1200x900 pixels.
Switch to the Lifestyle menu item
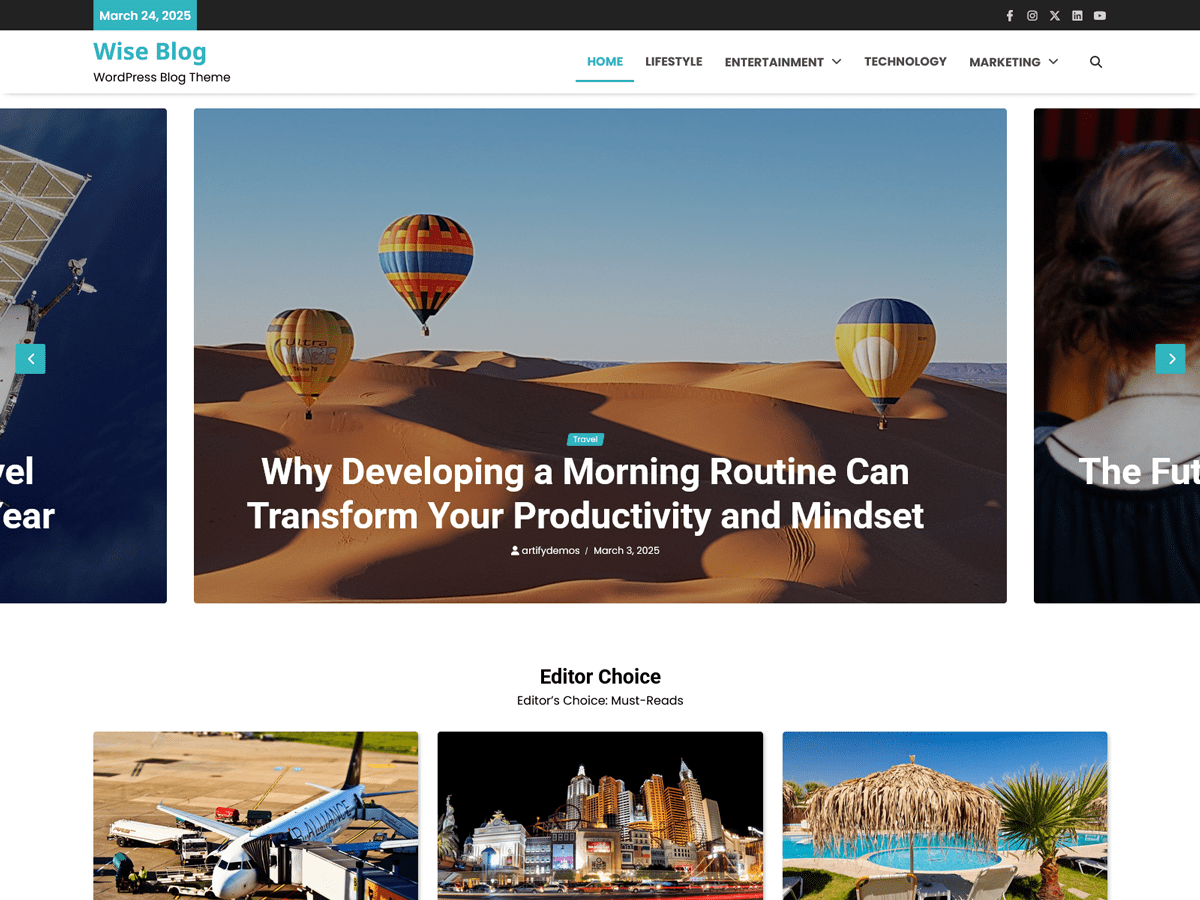[x=674, y=61]
